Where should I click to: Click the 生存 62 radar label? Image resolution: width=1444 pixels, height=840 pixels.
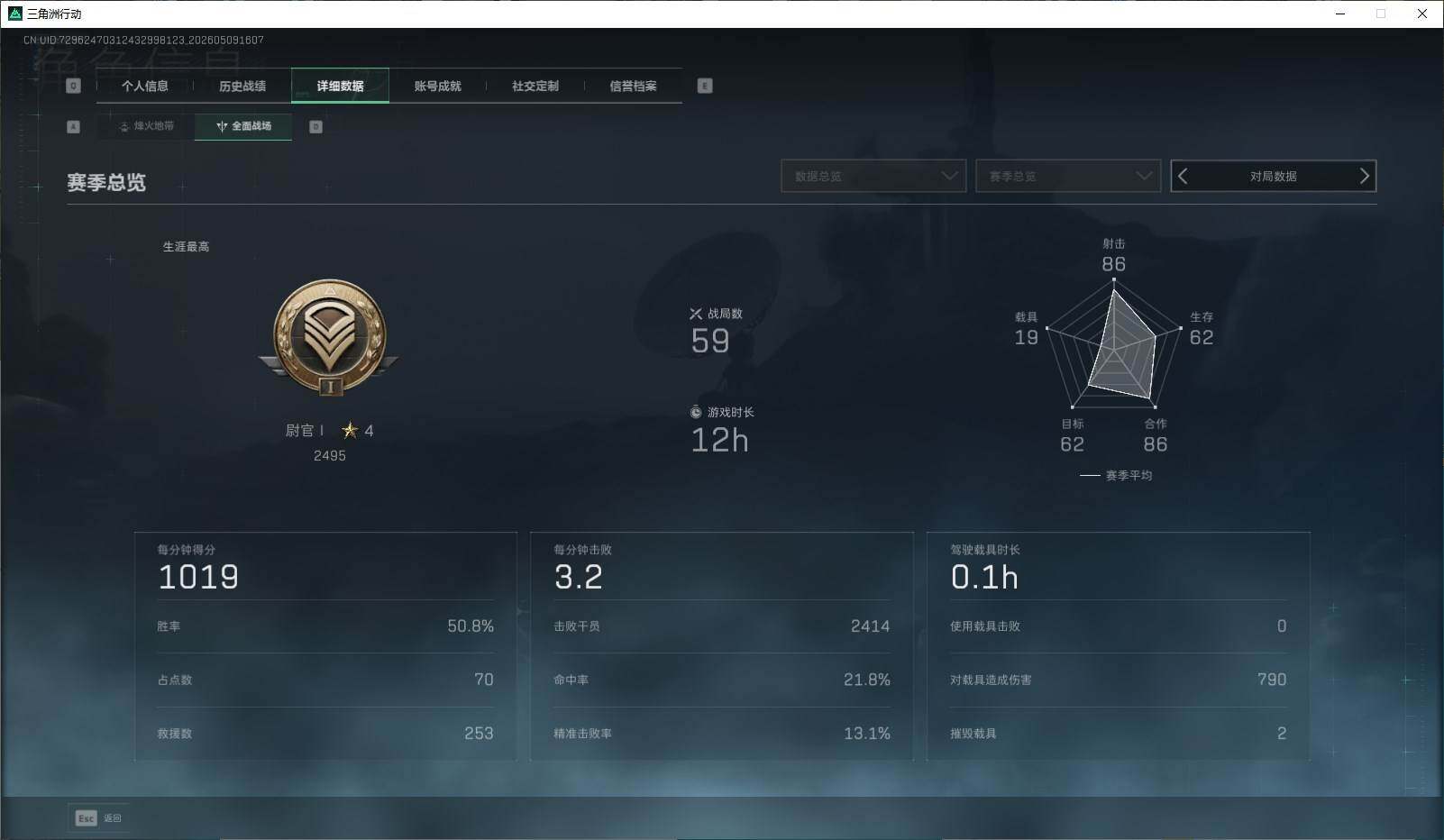click(1202, 329)
